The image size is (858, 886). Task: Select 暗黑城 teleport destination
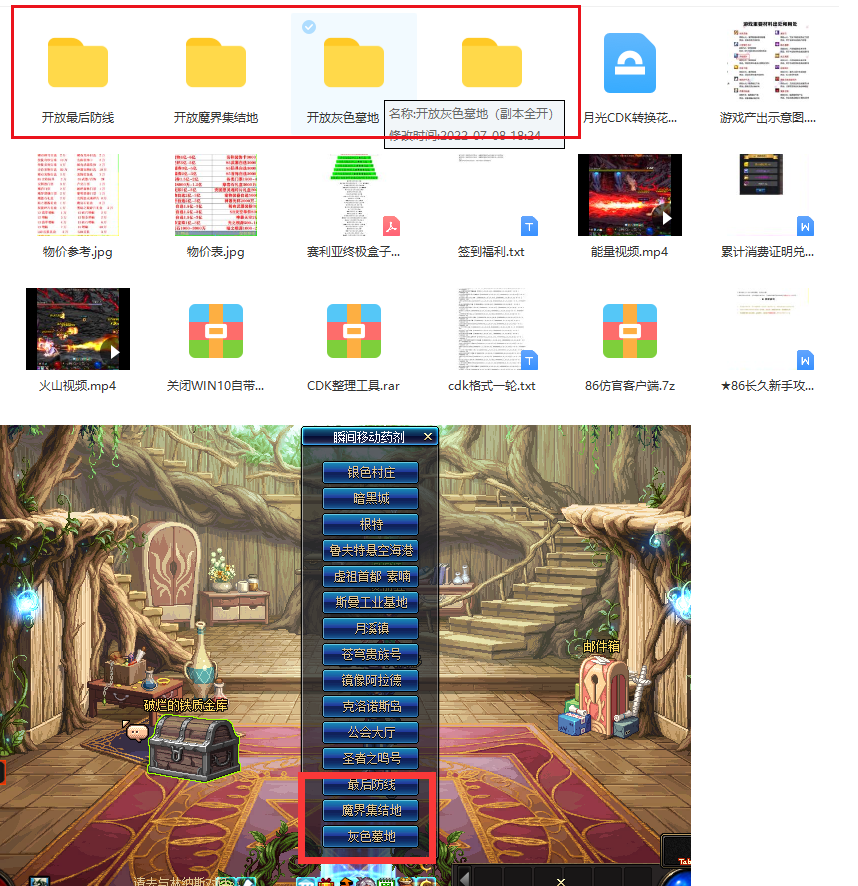point(370,498)
